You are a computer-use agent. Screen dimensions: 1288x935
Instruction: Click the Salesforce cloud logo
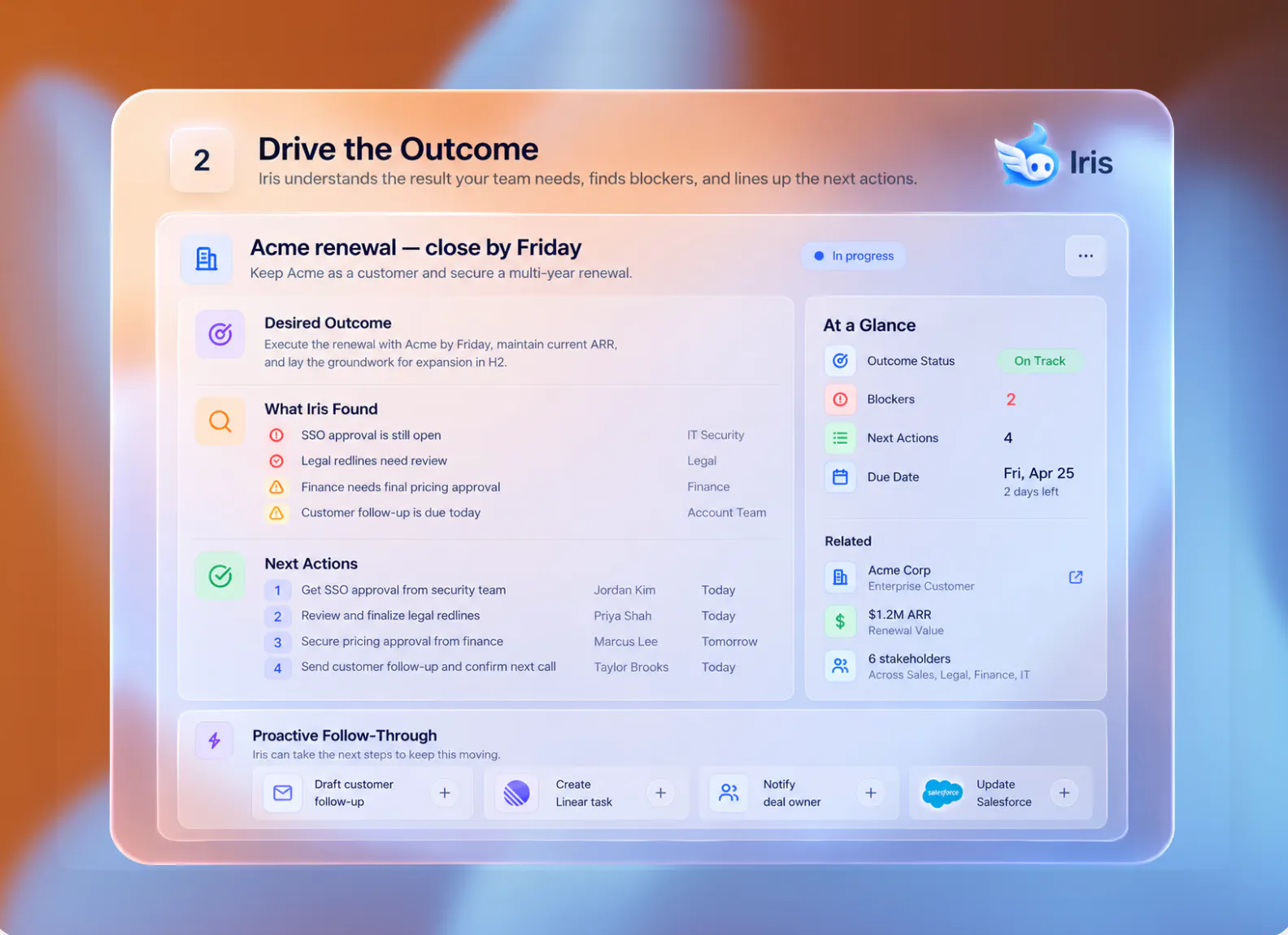pos(942,793)
